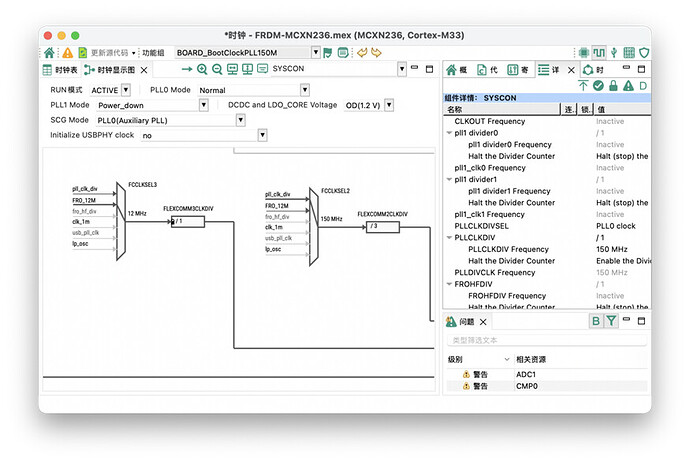Select the Details tab
Screen dimensions: 690x463
click(549, 70)
